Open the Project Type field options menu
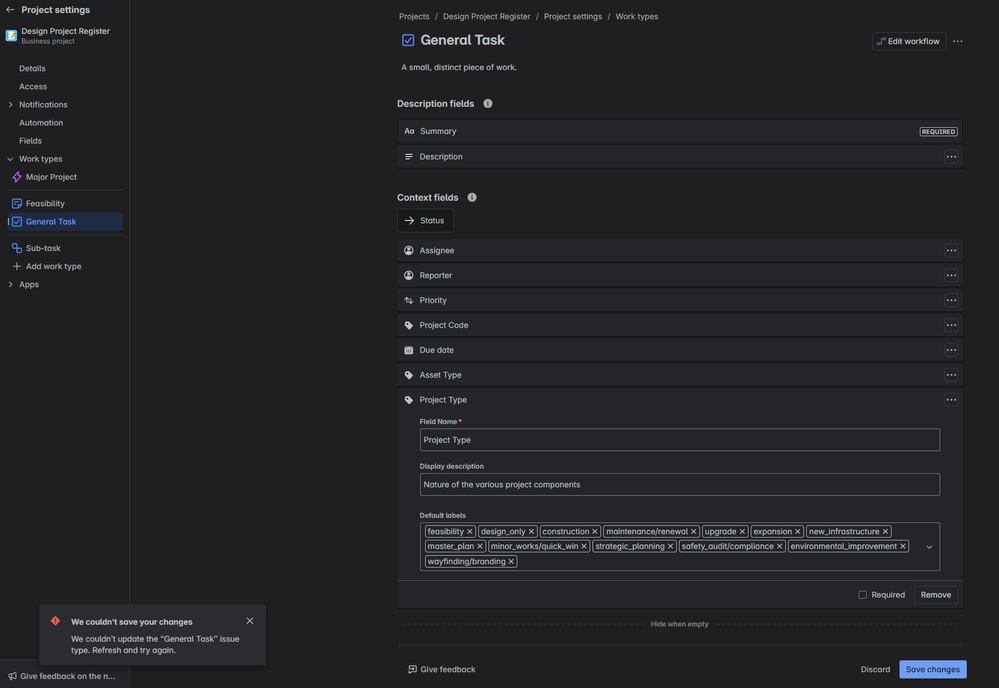This screenshot has height=688, width=999. click(x=951, y=399)
